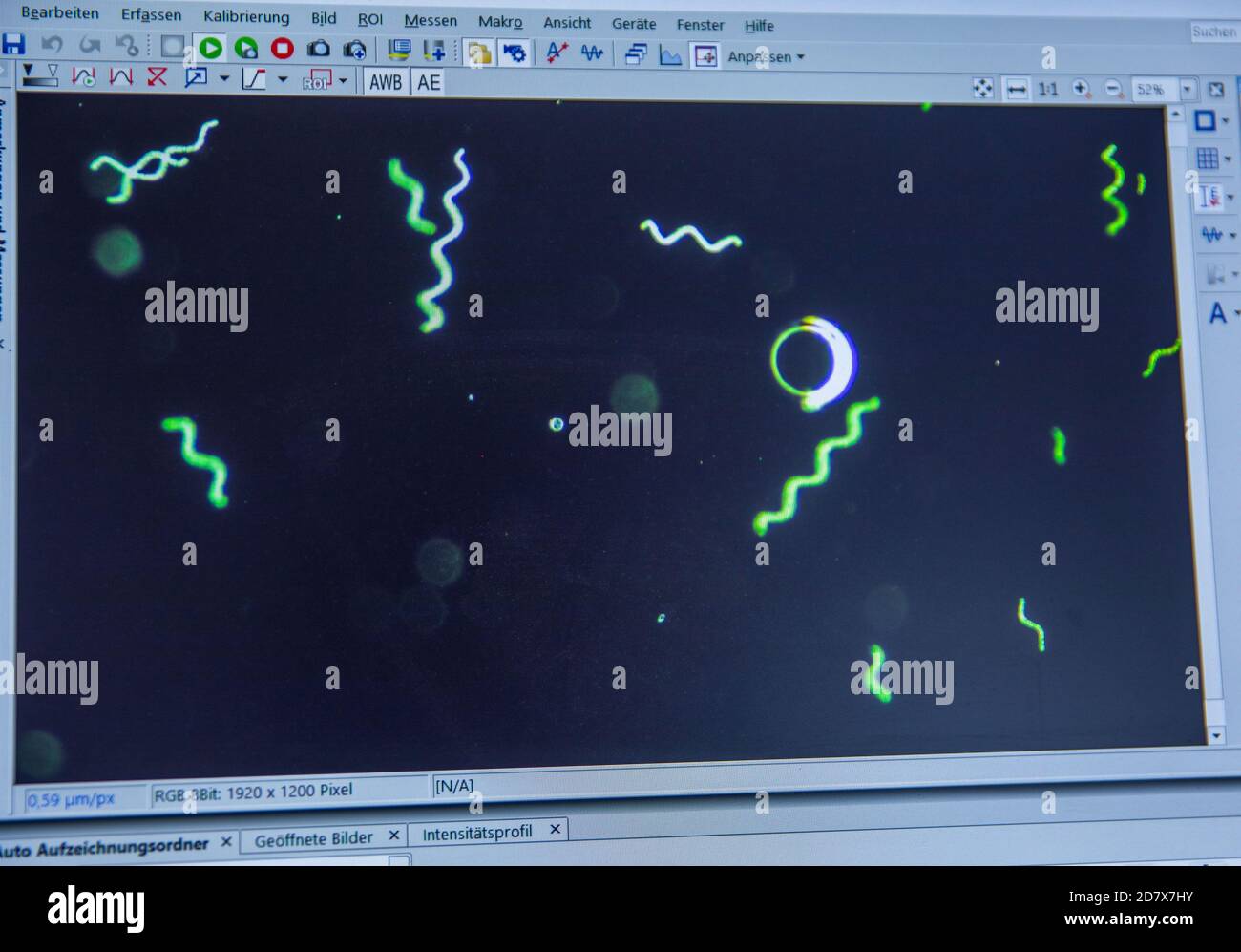Click the yellow-green document database icon

tap(399, 50)
